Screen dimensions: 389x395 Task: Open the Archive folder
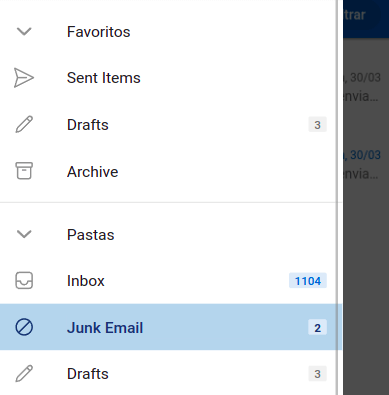(169, 171)
